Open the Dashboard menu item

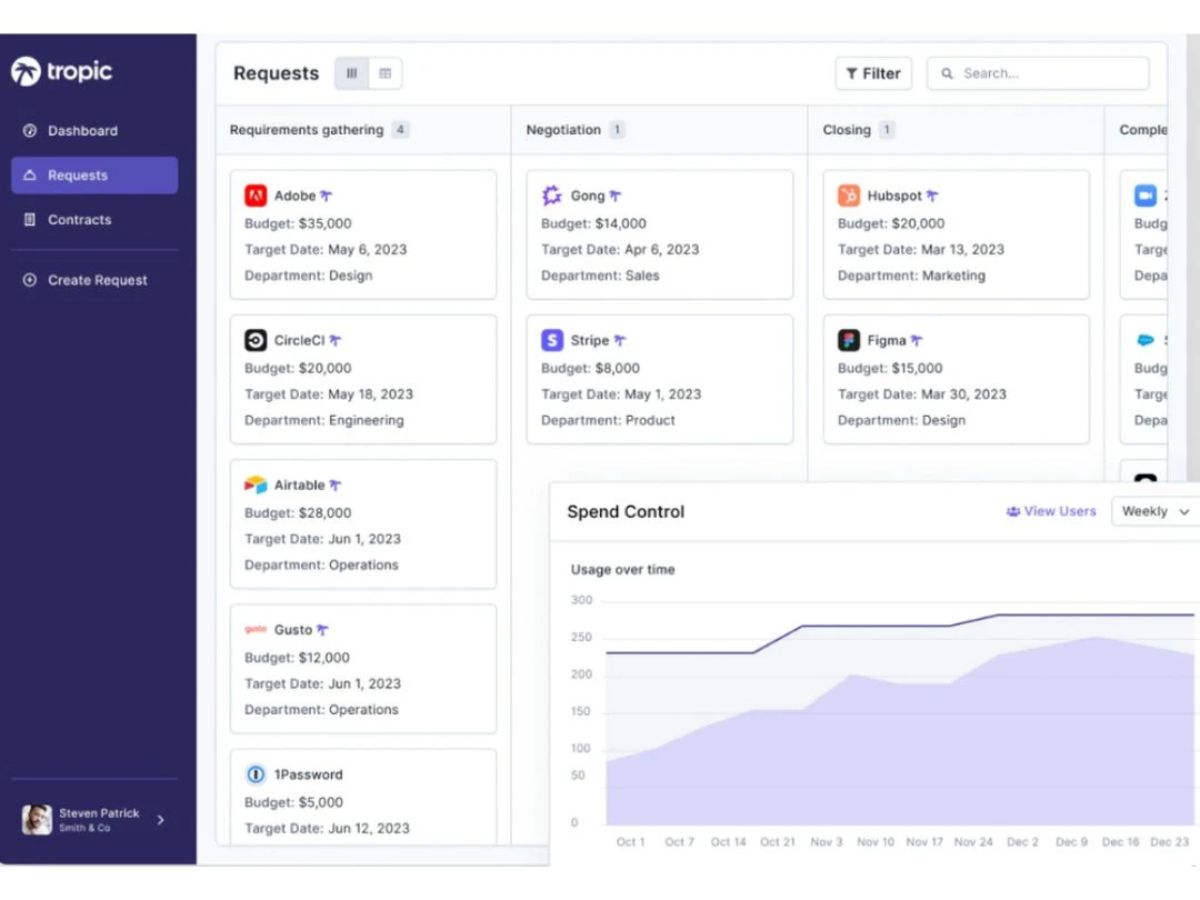tap(95, 131)
